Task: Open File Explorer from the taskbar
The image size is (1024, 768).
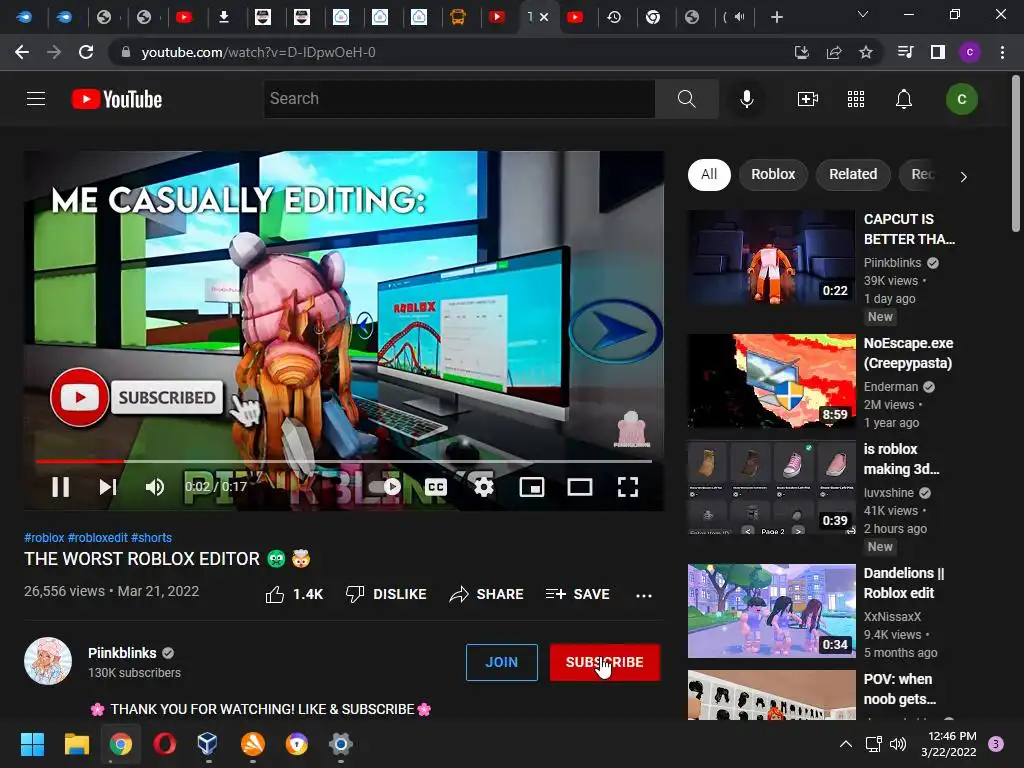Action: pyautogui.click(x=76, y=744)
